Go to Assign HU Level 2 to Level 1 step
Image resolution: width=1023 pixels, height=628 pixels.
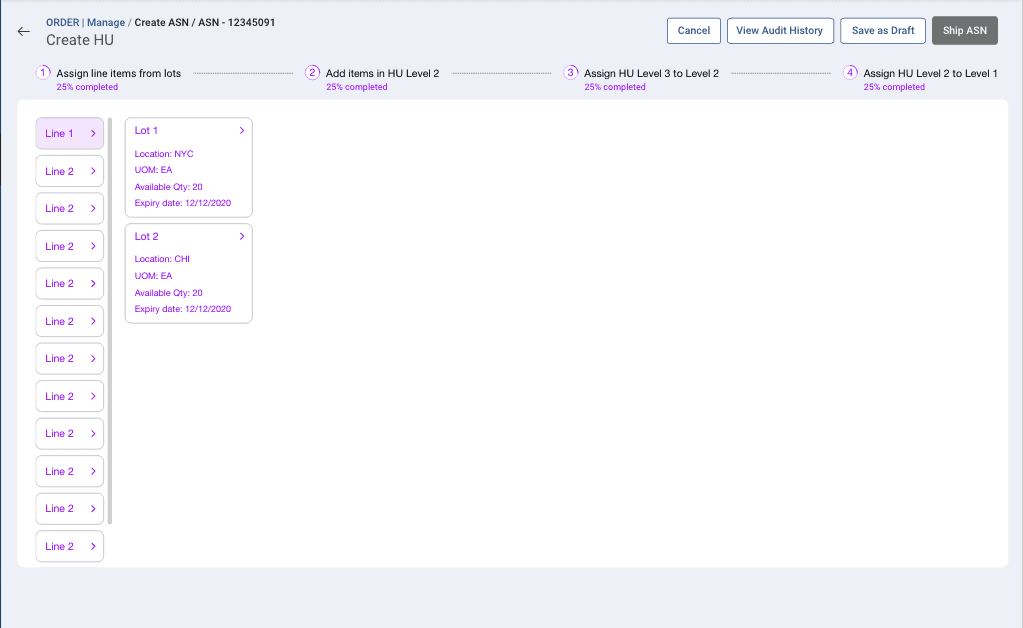tap(930, 74)
